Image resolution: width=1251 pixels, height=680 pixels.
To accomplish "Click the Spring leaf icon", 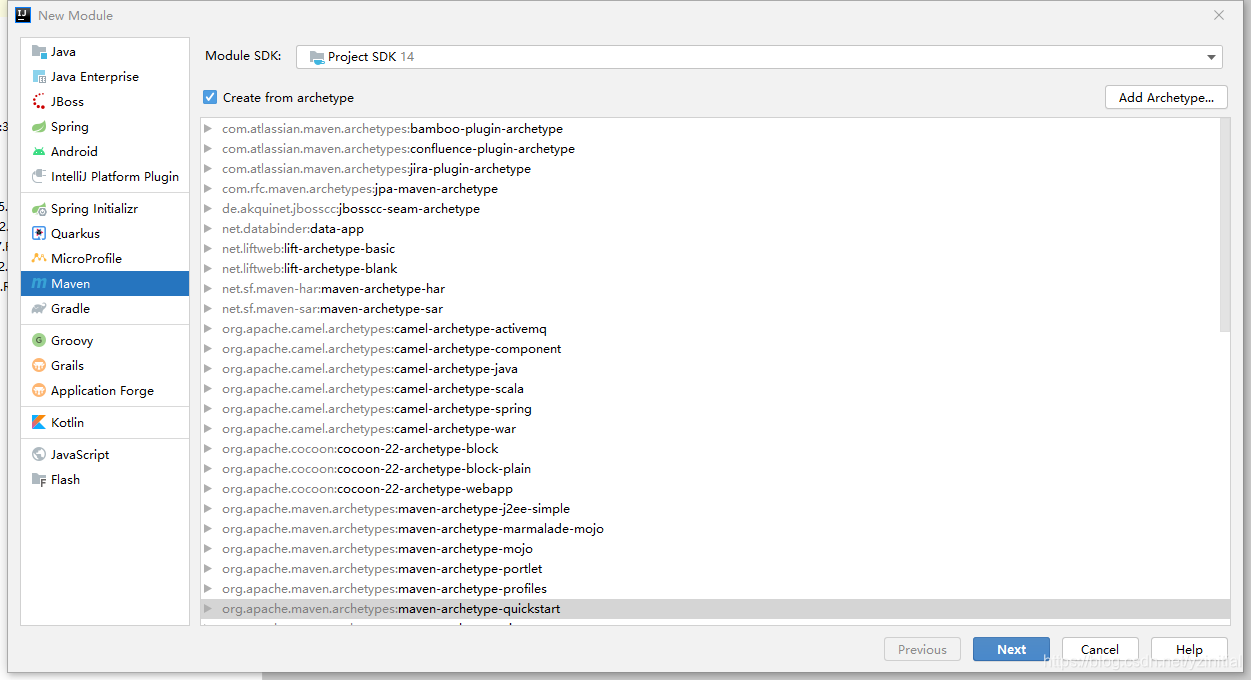I will pyautogui.click(x=39, y=127).
